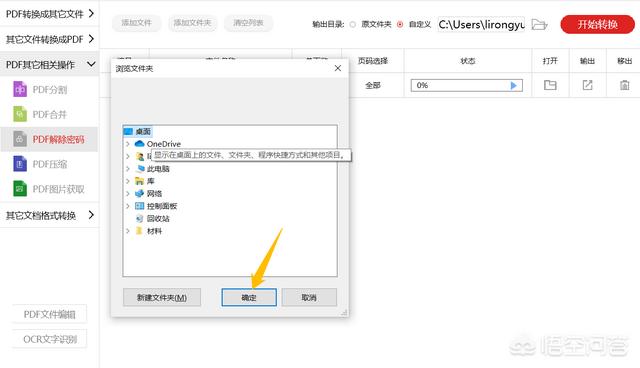Start conversion with blue play arrow
Image resolution: width=640 pixels, height=368 pixels.
click(513, 85)
